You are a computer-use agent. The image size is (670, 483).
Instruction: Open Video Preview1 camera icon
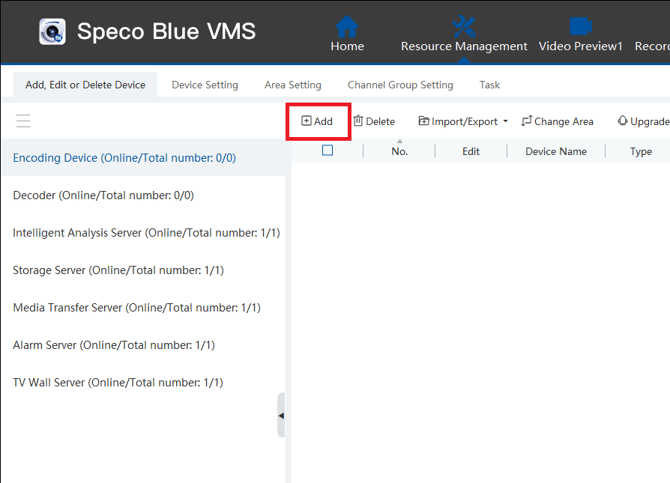[x=580, y=26]
